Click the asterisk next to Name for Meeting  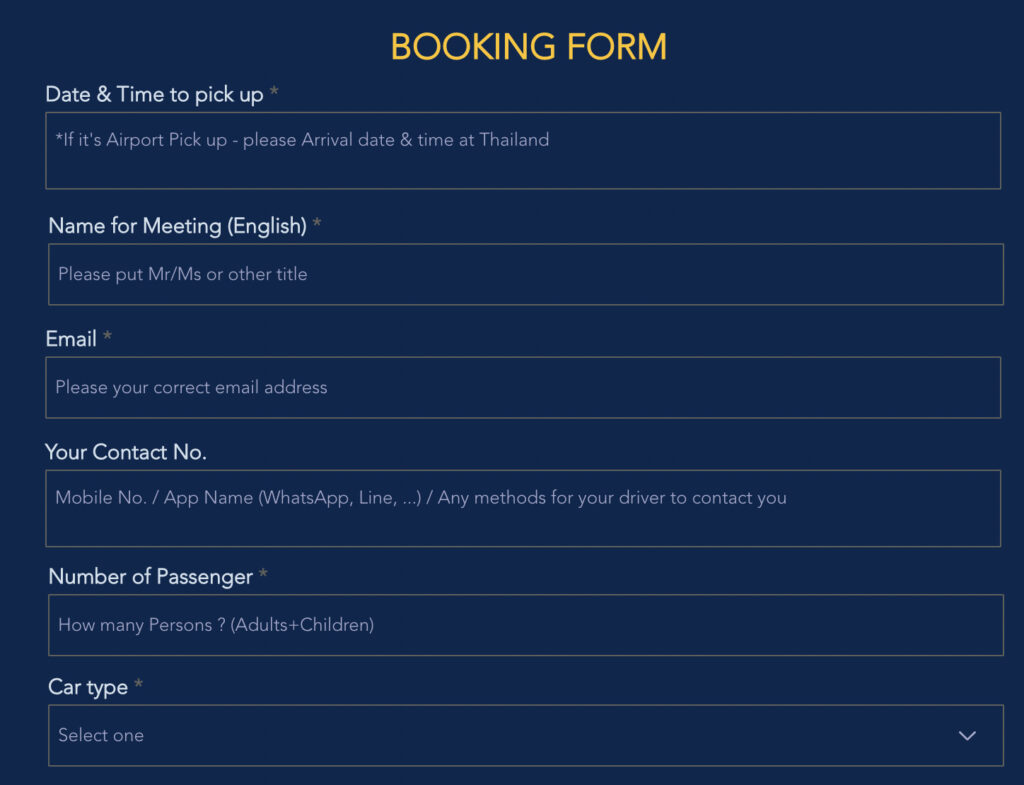tap(317, 226)
